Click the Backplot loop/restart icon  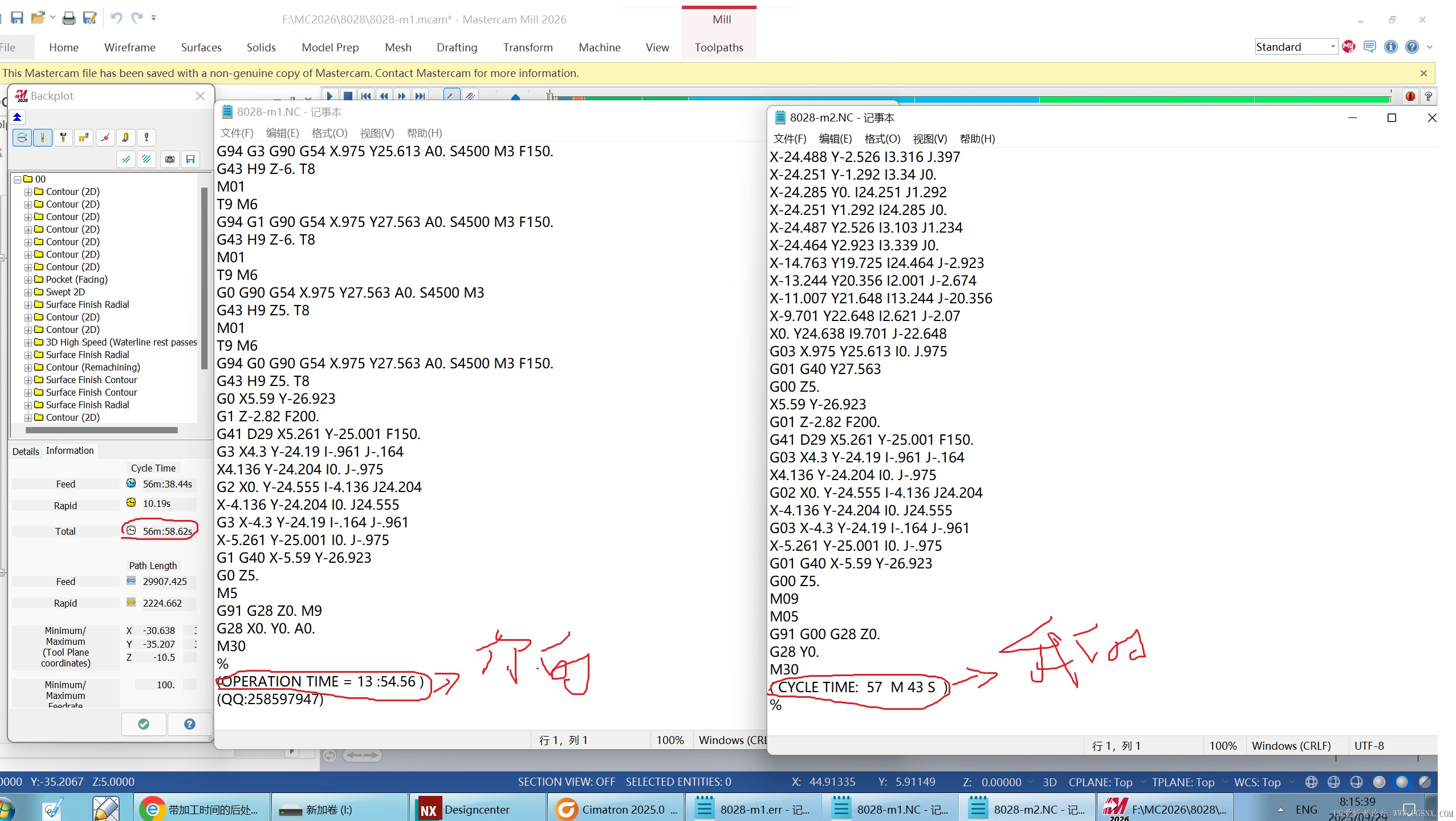click(x=22, y=137)
